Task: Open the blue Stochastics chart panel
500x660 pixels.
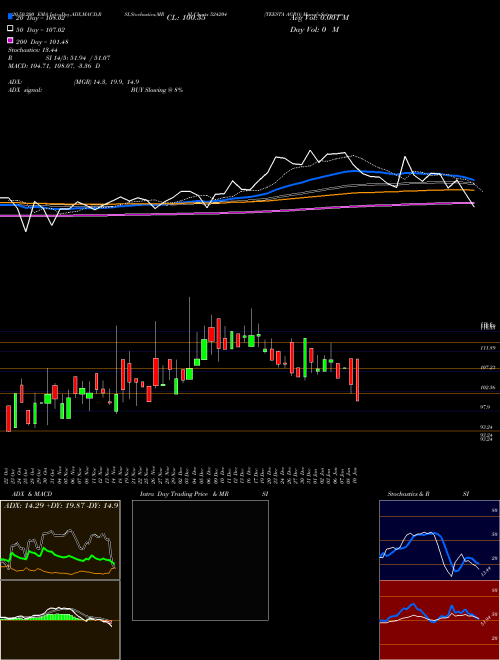Action: coord(439,540)
